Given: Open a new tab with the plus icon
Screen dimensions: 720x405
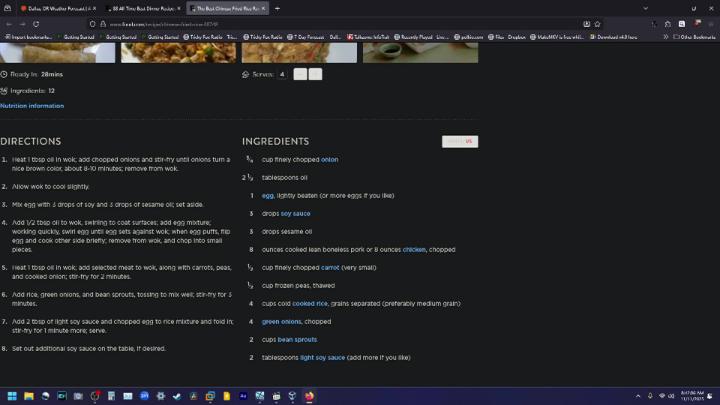Looking at the screenshot, I should (x=277, y=8).
